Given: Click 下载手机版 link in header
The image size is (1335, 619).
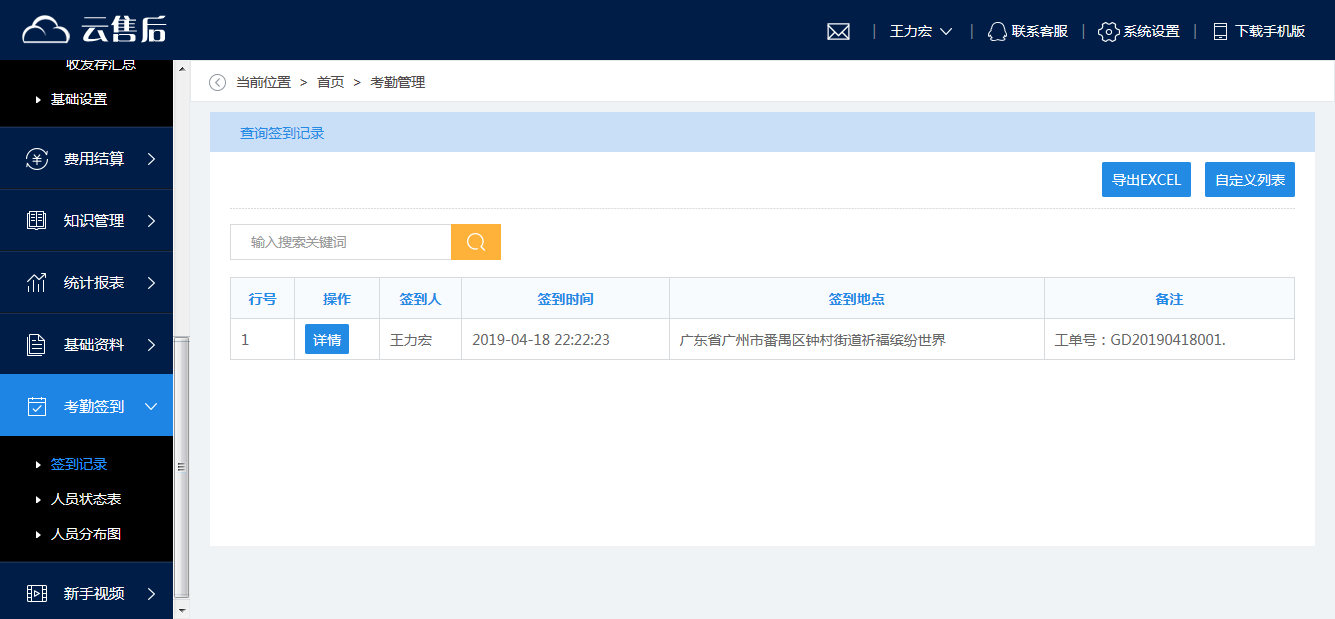Looking at the screenshot, I should click(1270, 31).
